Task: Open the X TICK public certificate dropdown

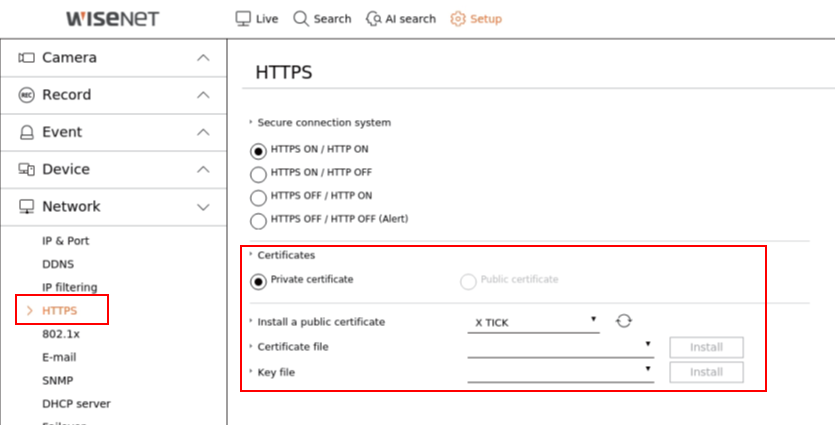Action: pos(533,322)
